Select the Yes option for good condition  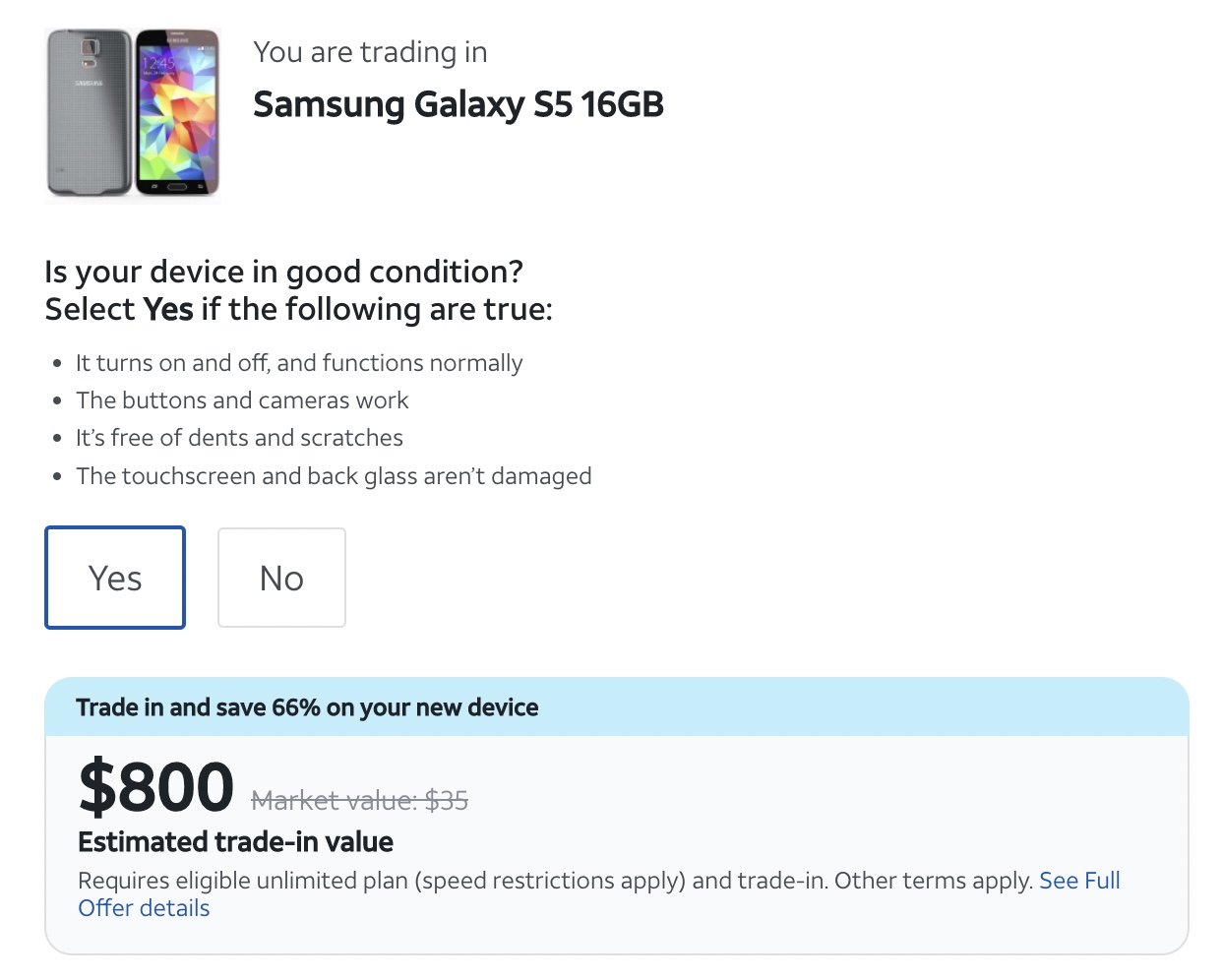115,578
